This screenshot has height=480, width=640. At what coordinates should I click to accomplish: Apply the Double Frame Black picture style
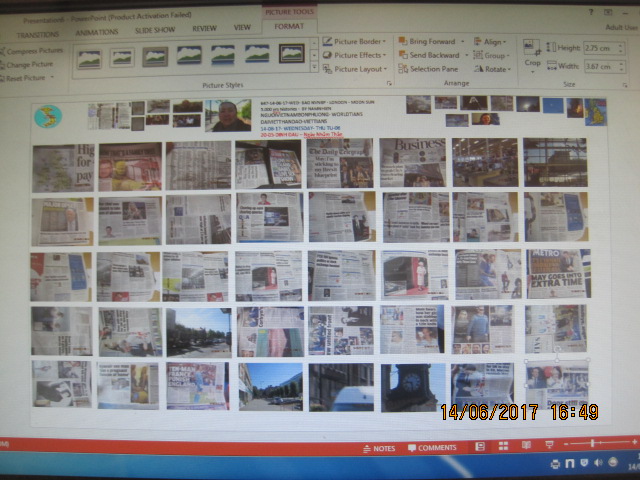coord(291,53)
